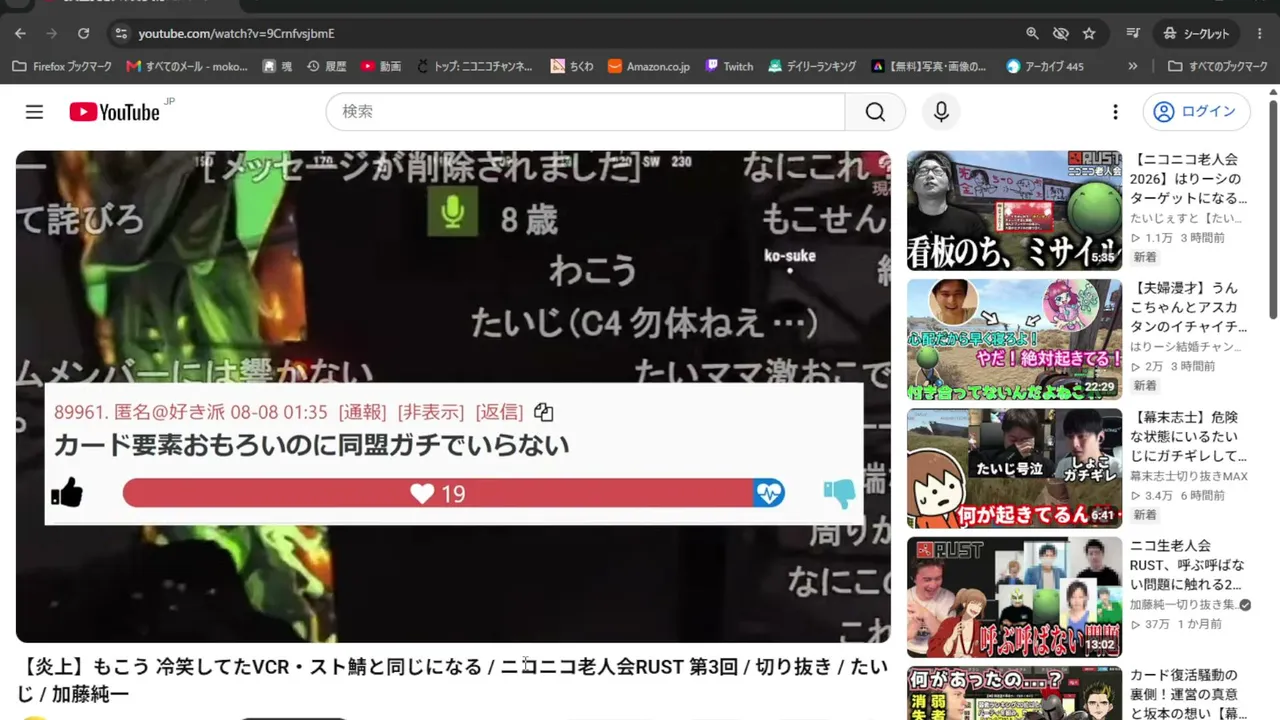Open the media control icon in toolbar
Viewport: 1280px width, 720px height.
(x=1133, y=33)
